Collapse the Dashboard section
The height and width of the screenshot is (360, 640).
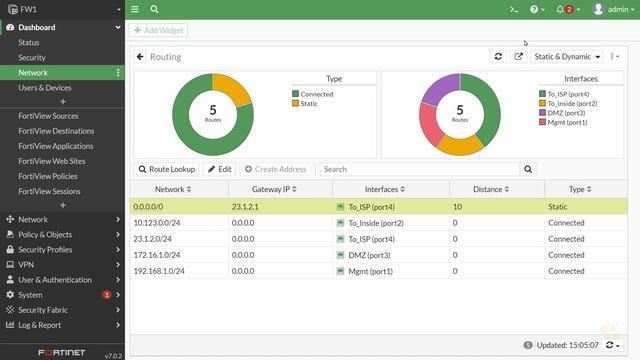[118, 27]
